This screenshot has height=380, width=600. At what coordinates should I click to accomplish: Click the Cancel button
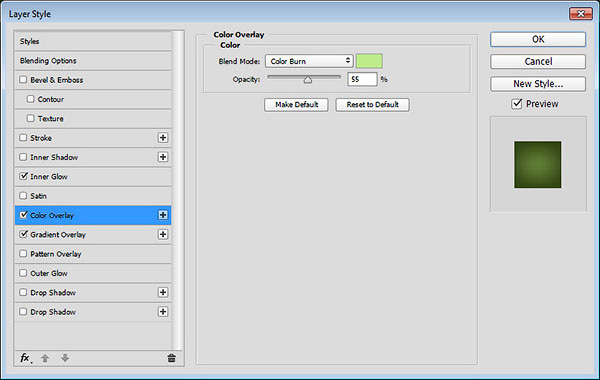[x=538, y=62]
